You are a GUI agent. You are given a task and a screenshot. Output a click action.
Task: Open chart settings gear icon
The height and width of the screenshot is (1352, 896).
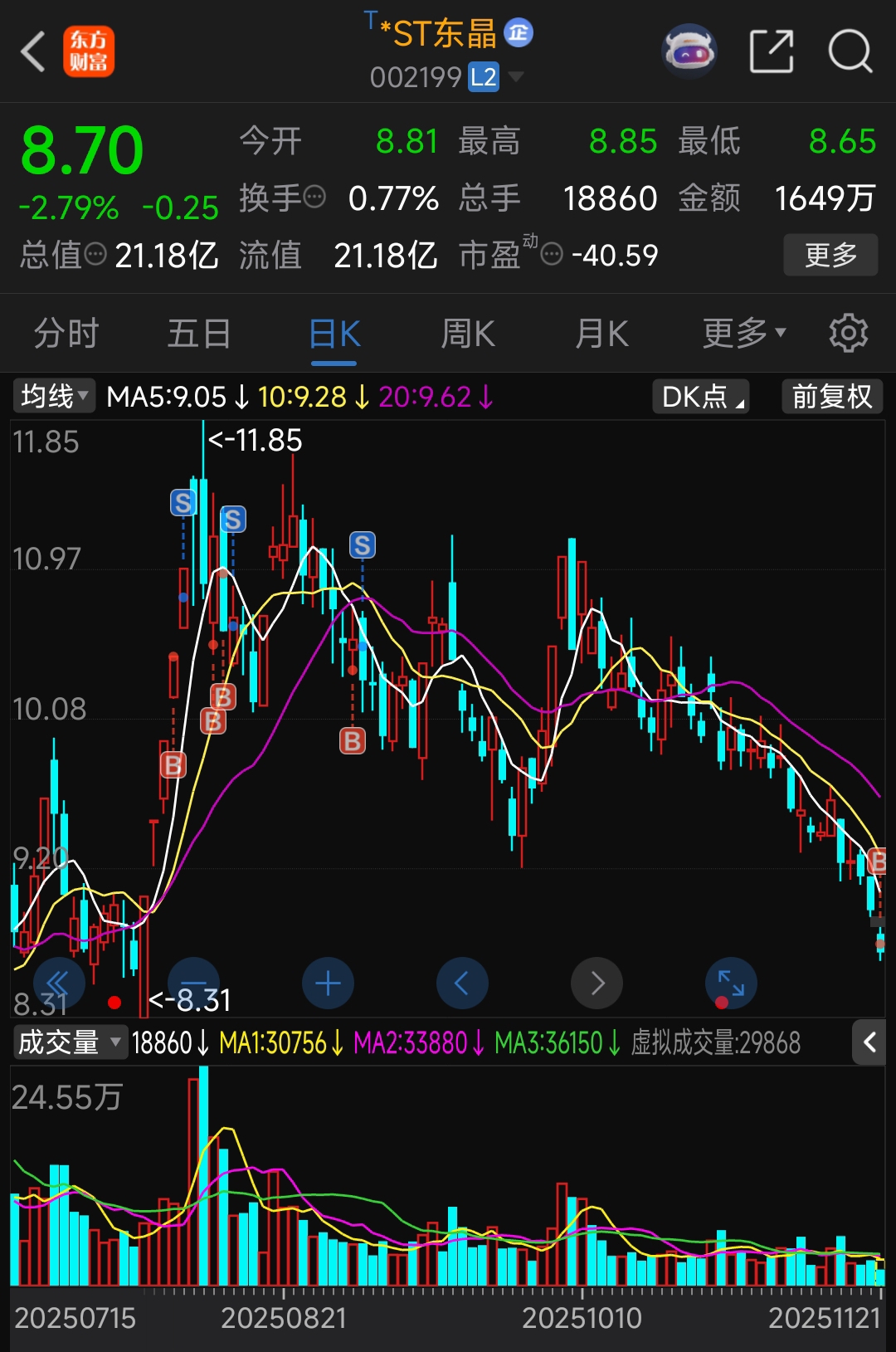849,334
